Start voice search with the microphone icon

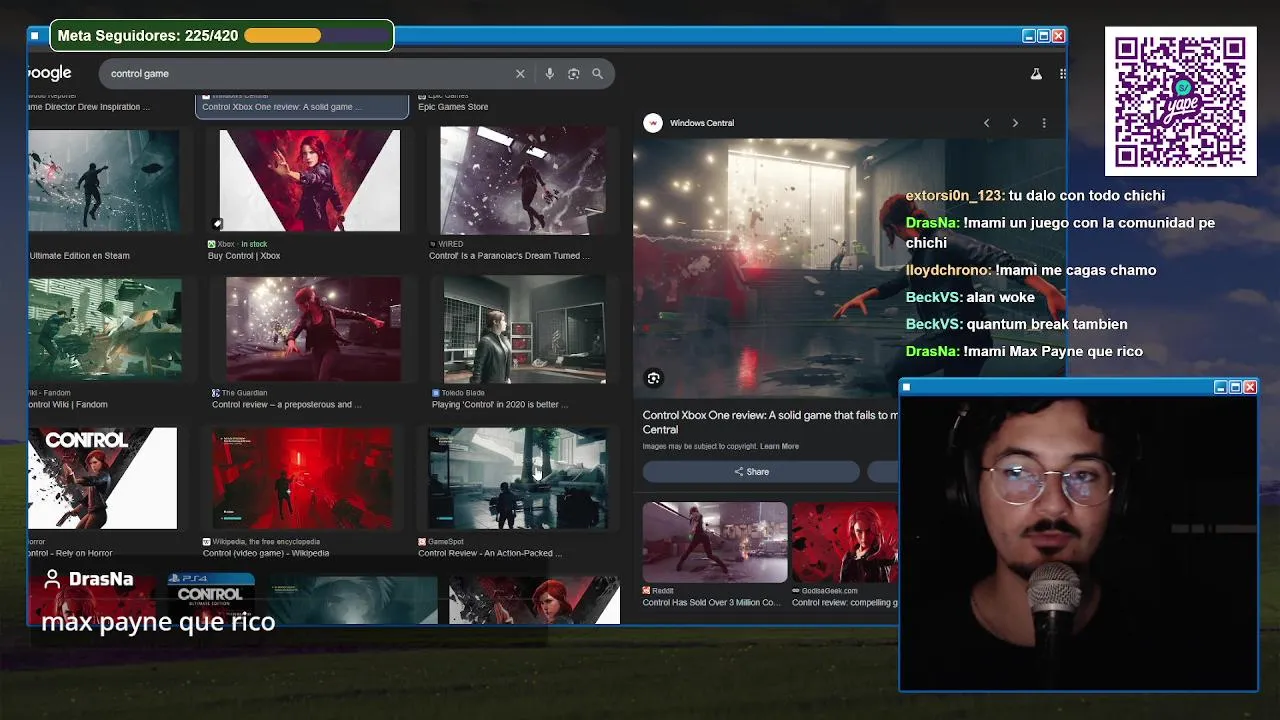pos(549,74)
